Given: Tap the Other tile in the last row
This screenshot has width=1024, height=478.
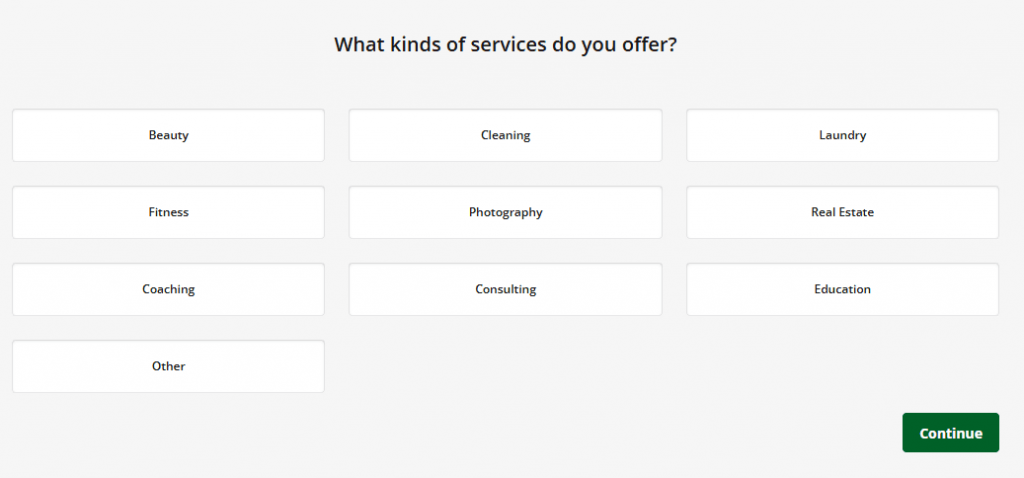Looking at the screenshot, I should (168, 366).
